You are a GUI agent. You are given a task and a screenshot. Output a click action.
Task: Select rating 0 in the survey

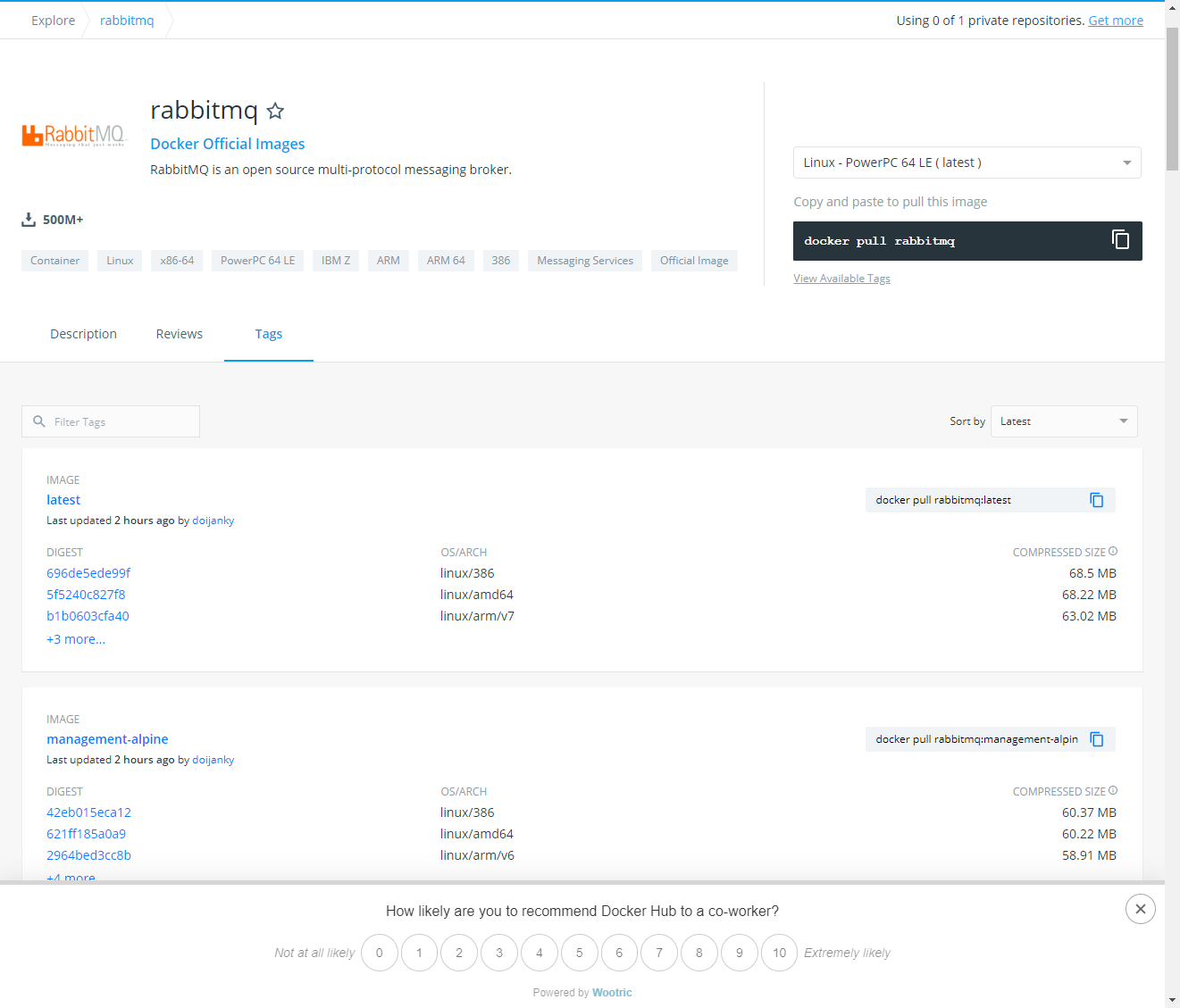click(x=380, y=953)
